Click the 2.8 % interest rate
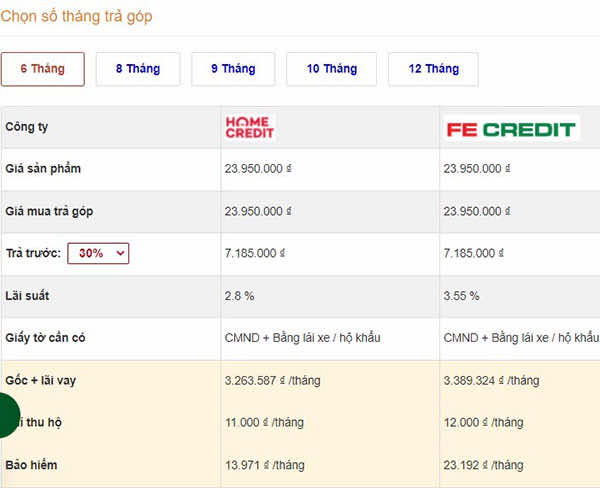600x488 pixels. [240, 296]
